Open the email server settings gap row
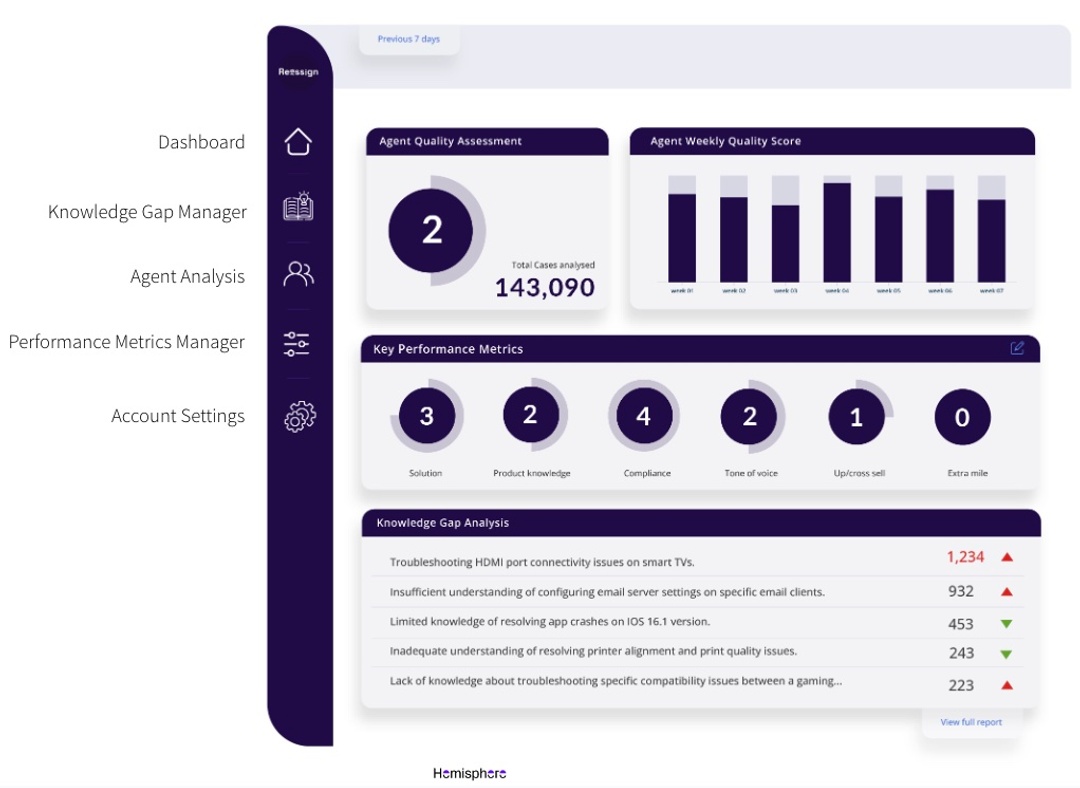Image resolution: width=1080 pixels, height=788 pixels. point(607,592)
